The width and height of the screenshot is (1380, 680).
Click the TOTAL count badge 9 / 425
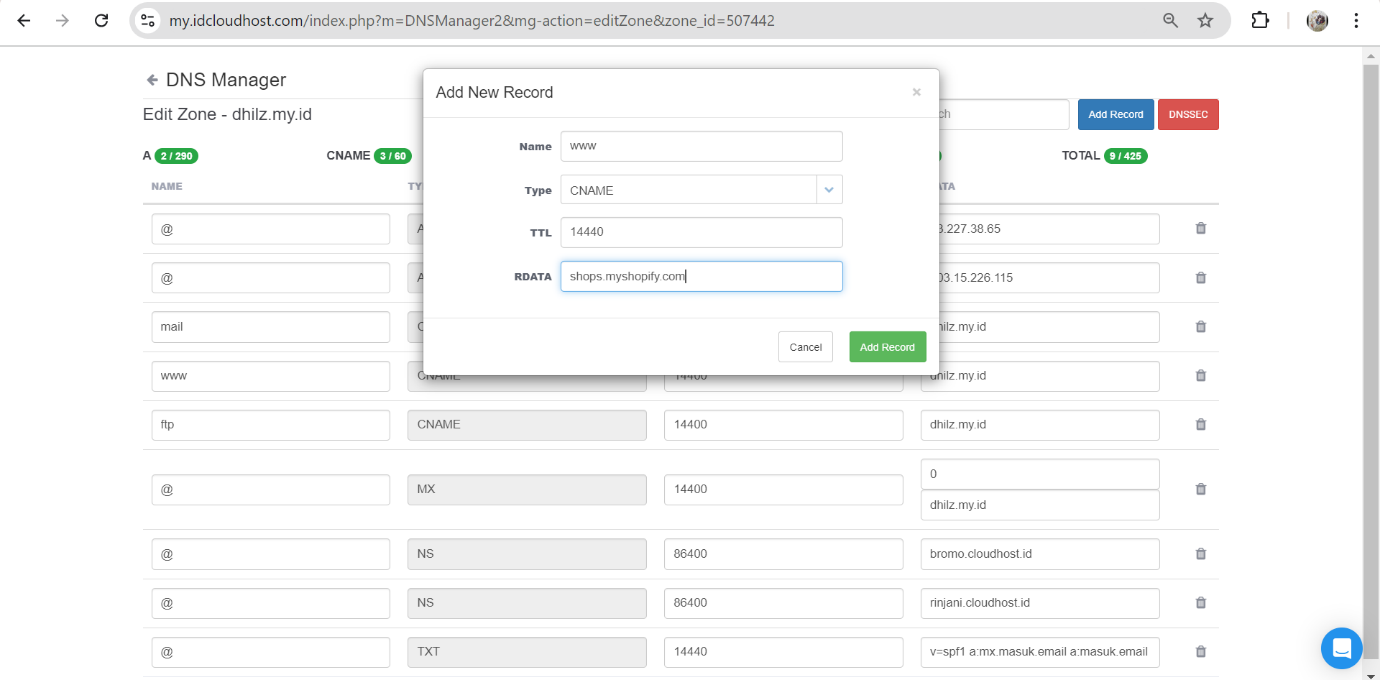[1126, 156]
